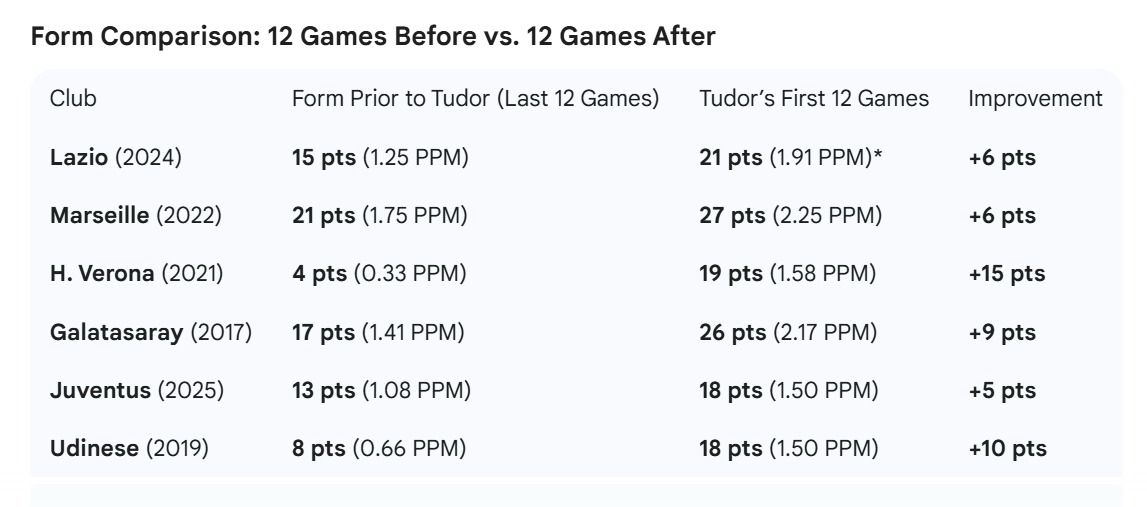1147x507 pixels.
Task: Select Juventus's 13 pts (1.08 PPM) value
Action: point(381,390)
